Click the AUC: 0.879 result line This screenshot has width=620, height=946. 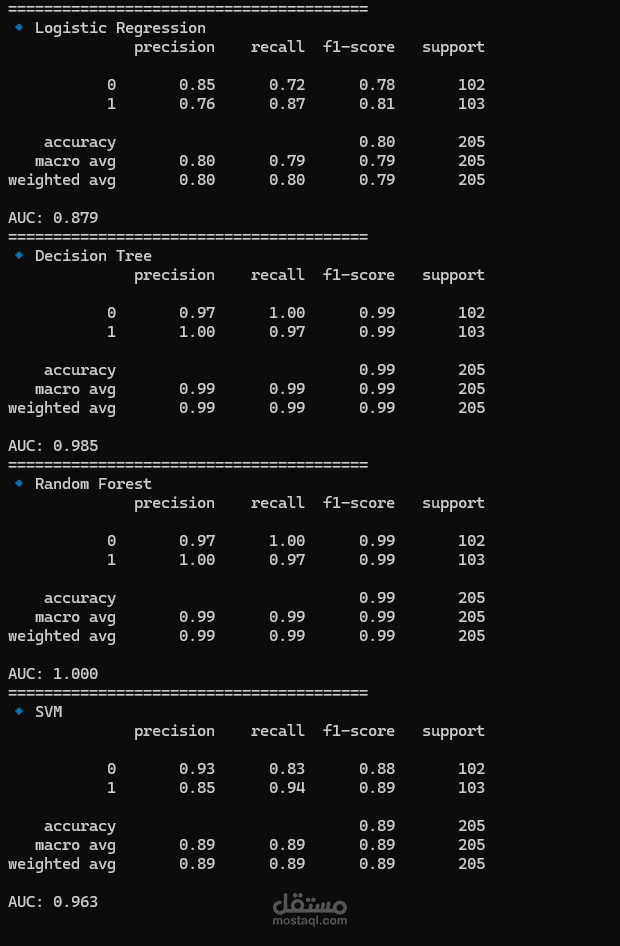click(53, 218)
